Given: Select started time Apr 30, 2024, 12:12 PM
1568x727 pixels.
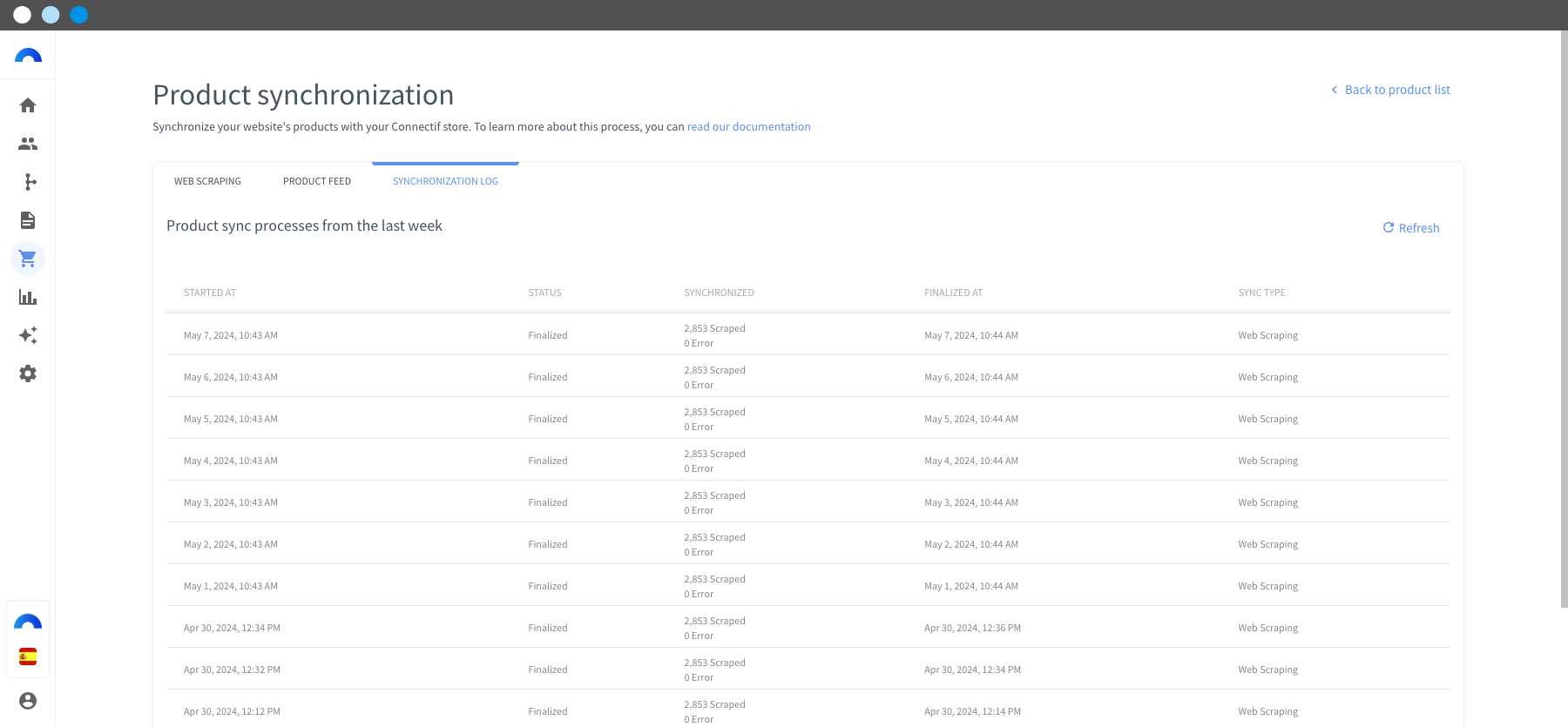Looking at the screenshot, I should pos(232,711).
